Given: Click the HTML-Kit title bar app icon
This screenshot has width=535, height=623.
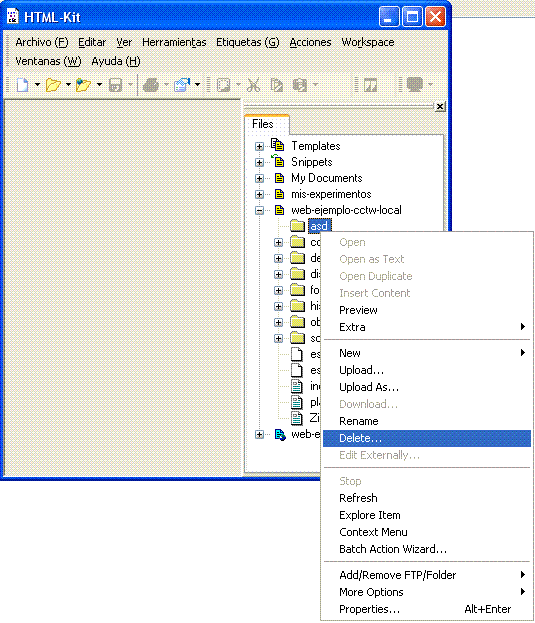Looking at the screenshot, I should point(13,16).
